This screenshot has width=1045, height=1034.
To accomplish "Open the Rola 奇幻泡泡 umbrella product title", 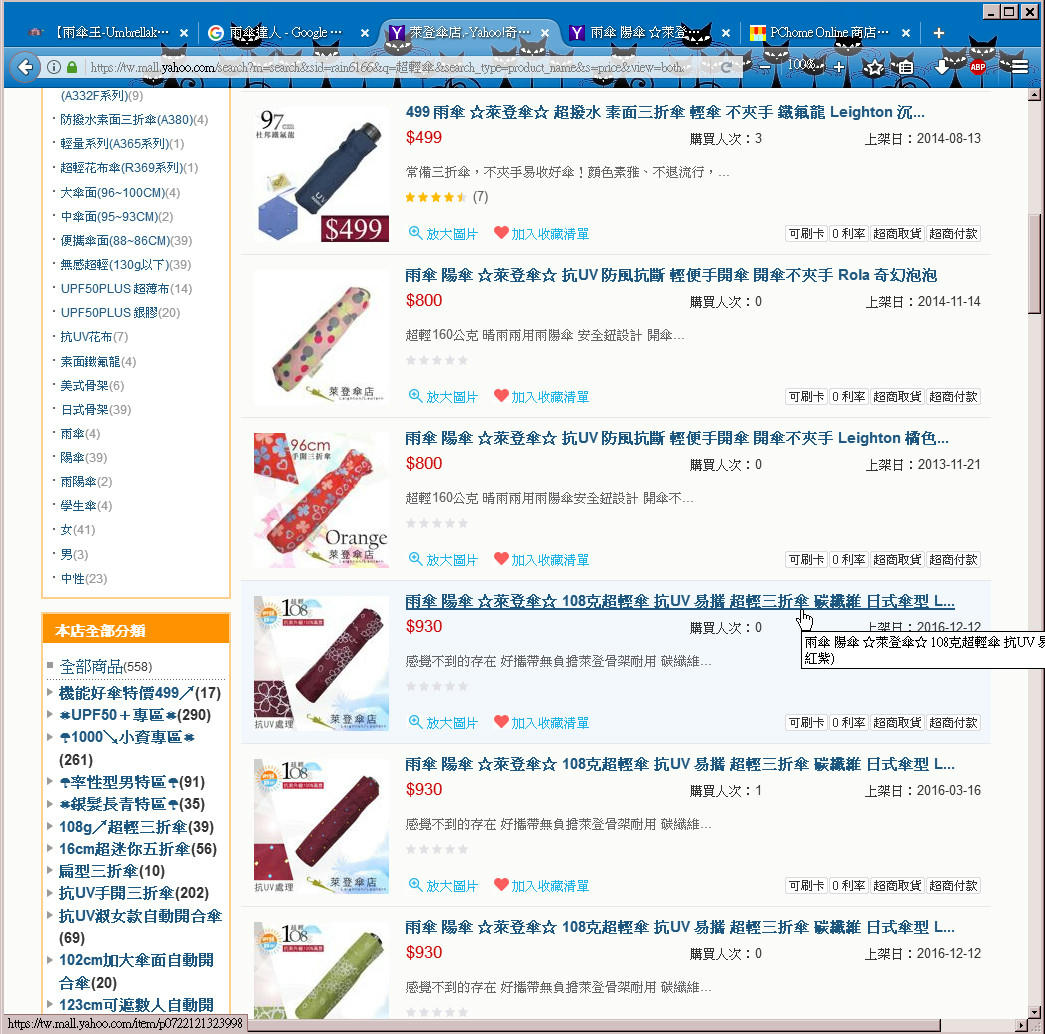I will point(671,275).
